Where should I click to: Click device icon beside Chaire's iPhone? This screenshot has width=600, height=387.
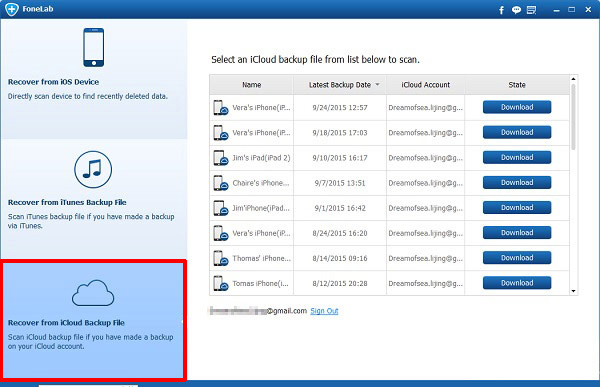pos(220,183)
